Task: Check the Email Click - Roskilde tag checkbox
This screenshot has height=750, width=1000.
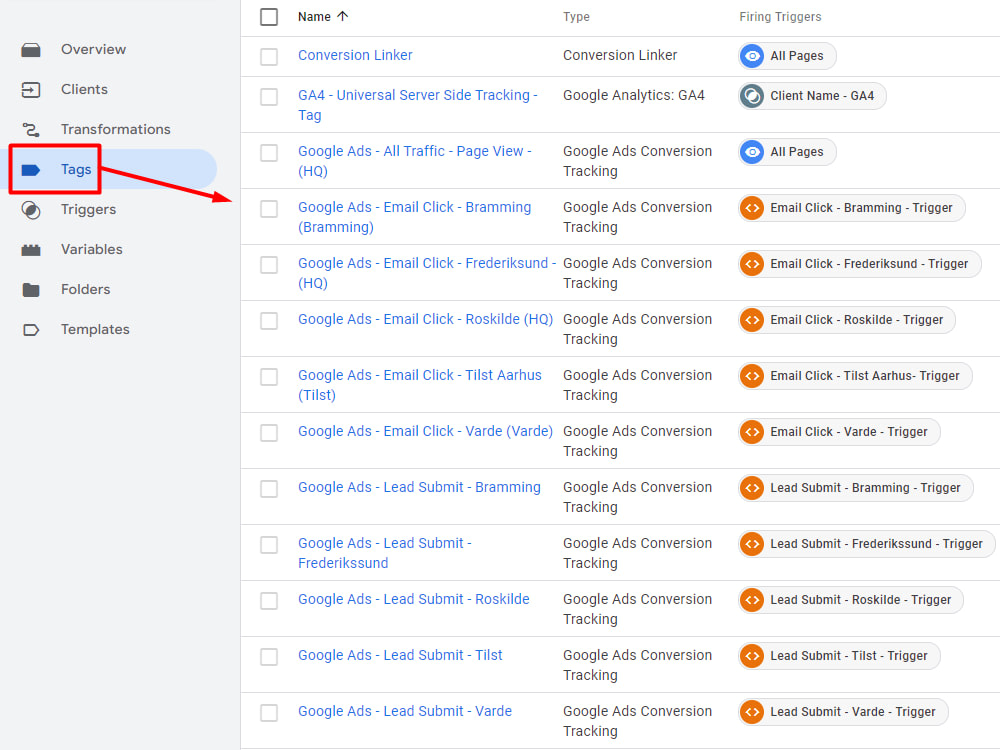Action: click(269, 320)
